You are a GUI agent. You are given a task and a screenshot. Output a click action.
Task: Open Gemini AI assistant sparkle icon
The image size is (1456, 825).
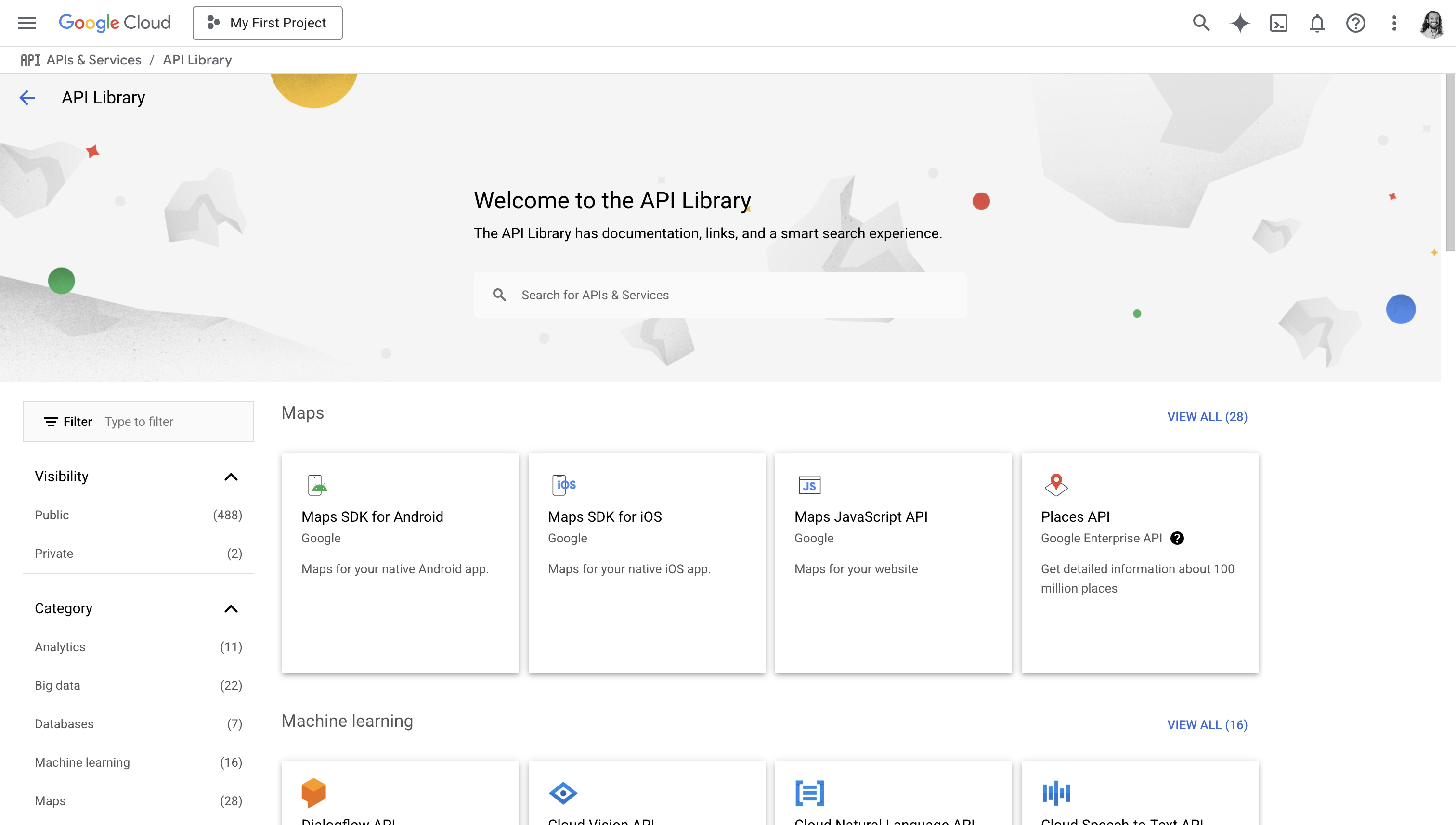[x=1239, y=23]
